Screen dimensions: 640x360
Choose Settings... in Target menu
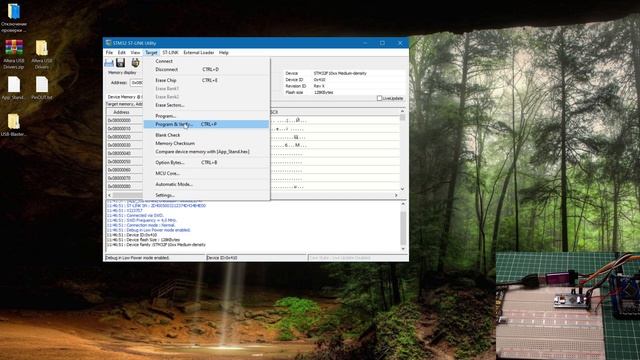pyautogui.click(x=206, y=195)
